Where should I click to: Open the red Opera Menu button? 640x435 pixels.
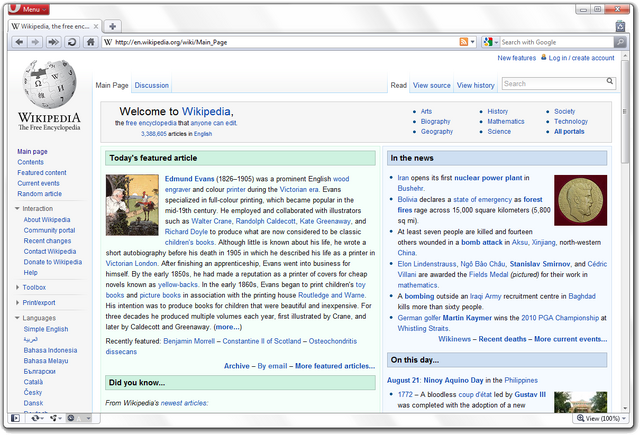pos(29,9)
